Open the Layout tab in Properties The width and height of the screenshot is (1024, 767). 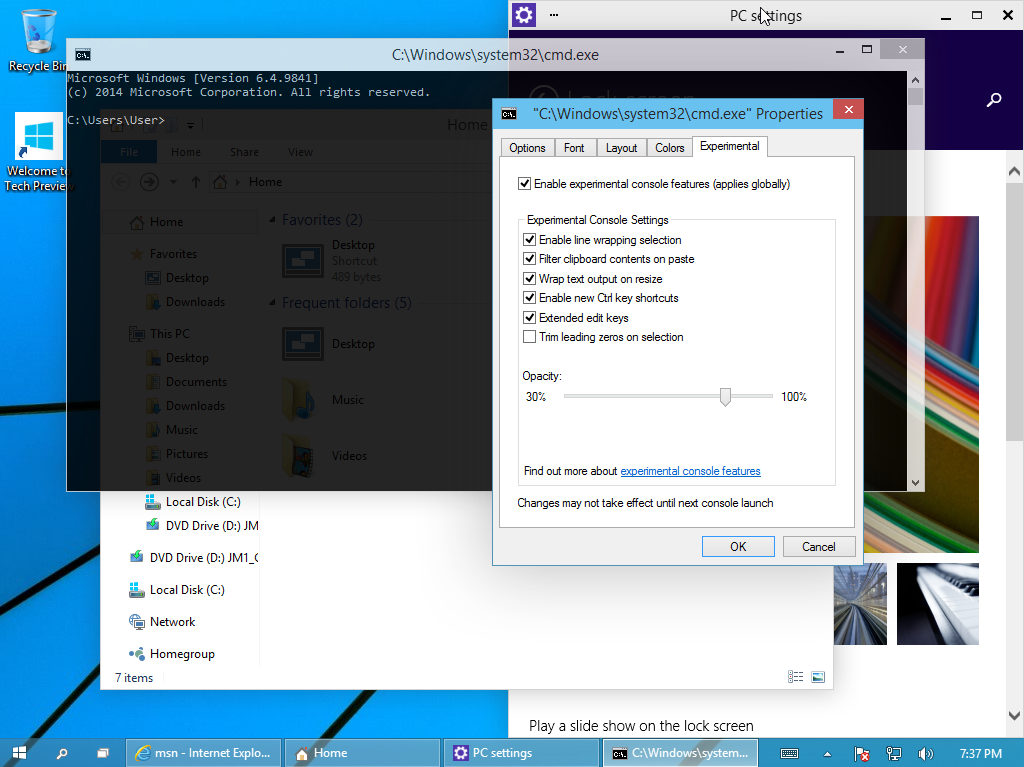(621, 148)
